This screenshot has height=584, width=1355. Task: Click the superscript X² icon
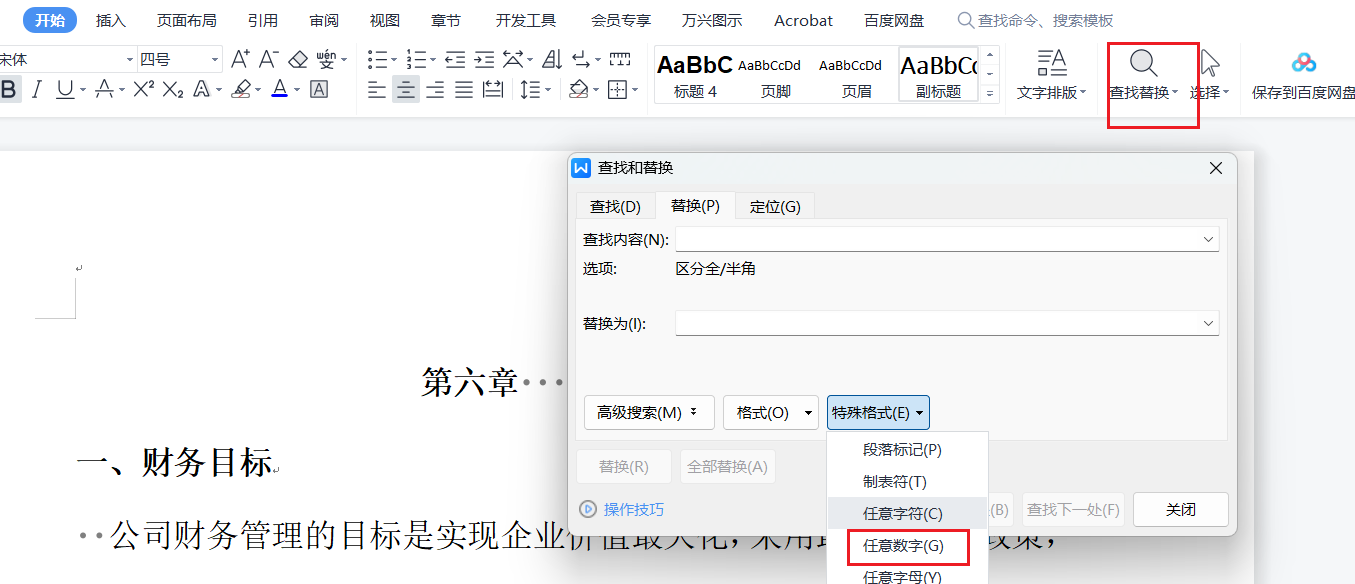(143, 90)
